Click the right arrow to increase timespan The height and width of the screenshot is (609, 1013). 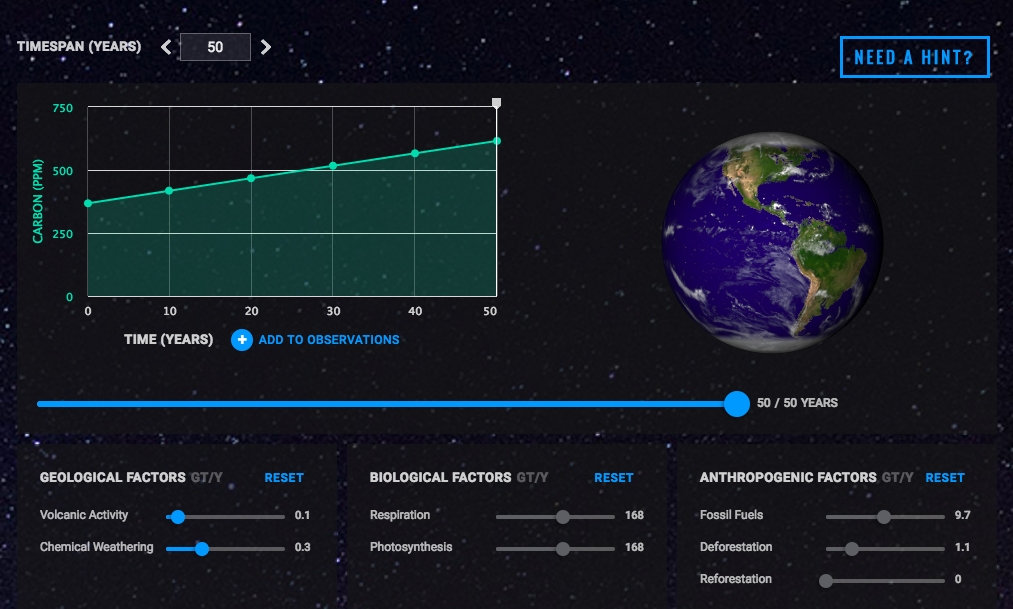tap(266, 46)
